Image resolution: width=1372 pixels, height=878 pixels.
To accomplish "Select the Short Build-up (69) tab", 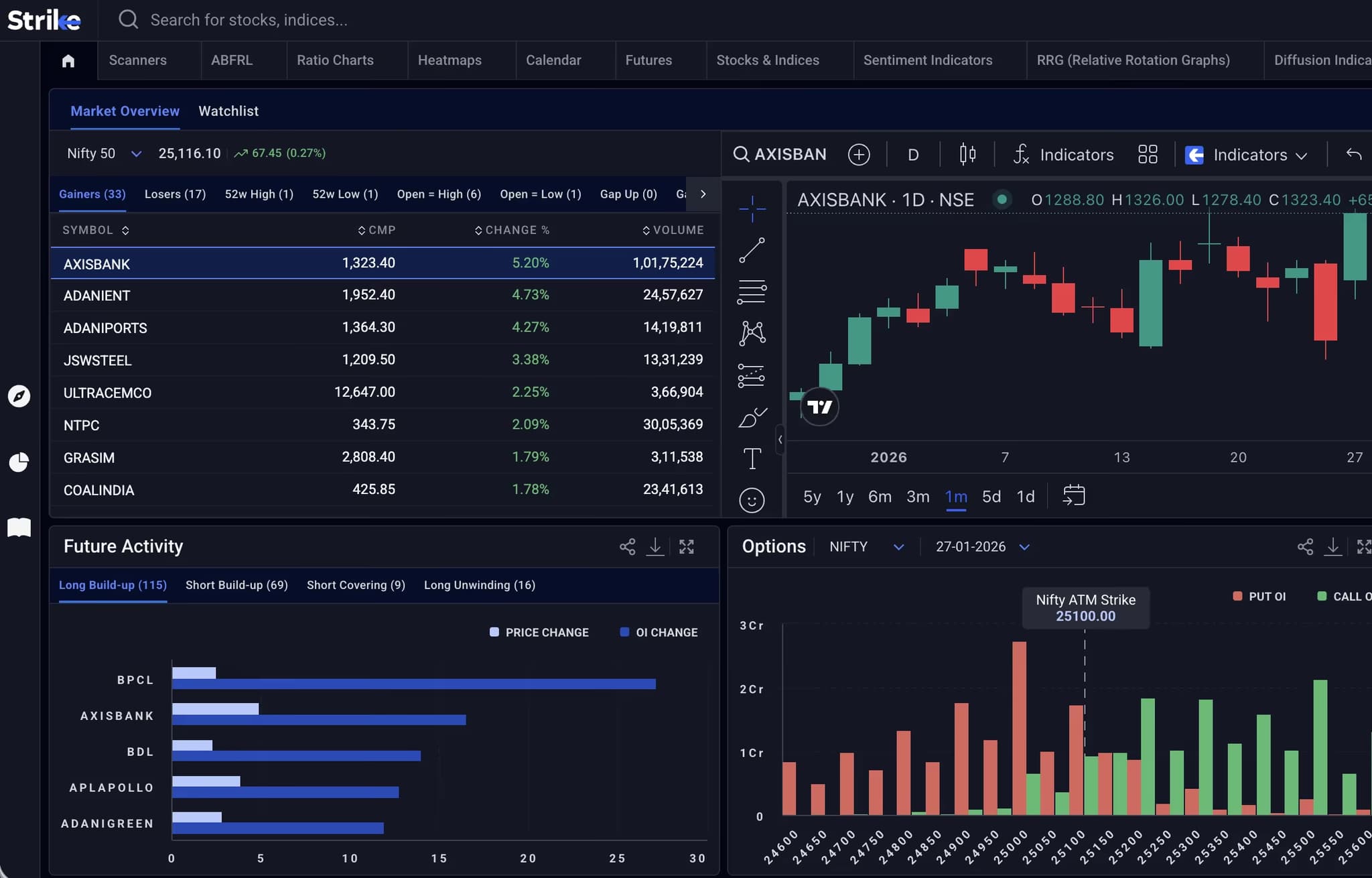I will click(x=236, y=585).
